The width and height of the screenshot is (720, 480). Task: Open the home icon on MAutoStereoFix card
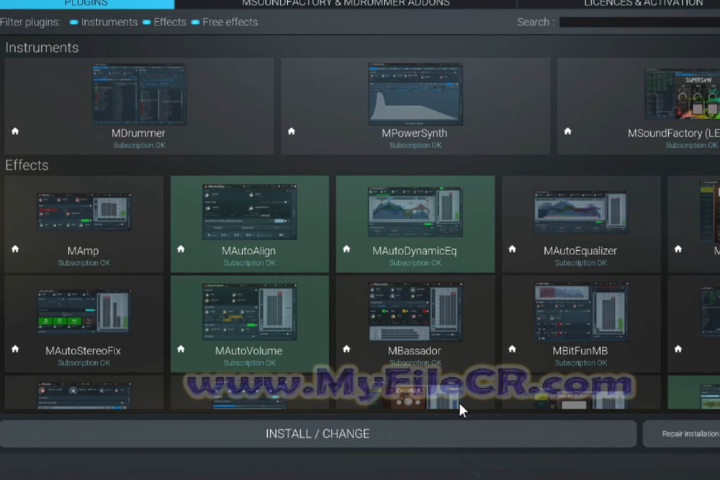(15, 349)
